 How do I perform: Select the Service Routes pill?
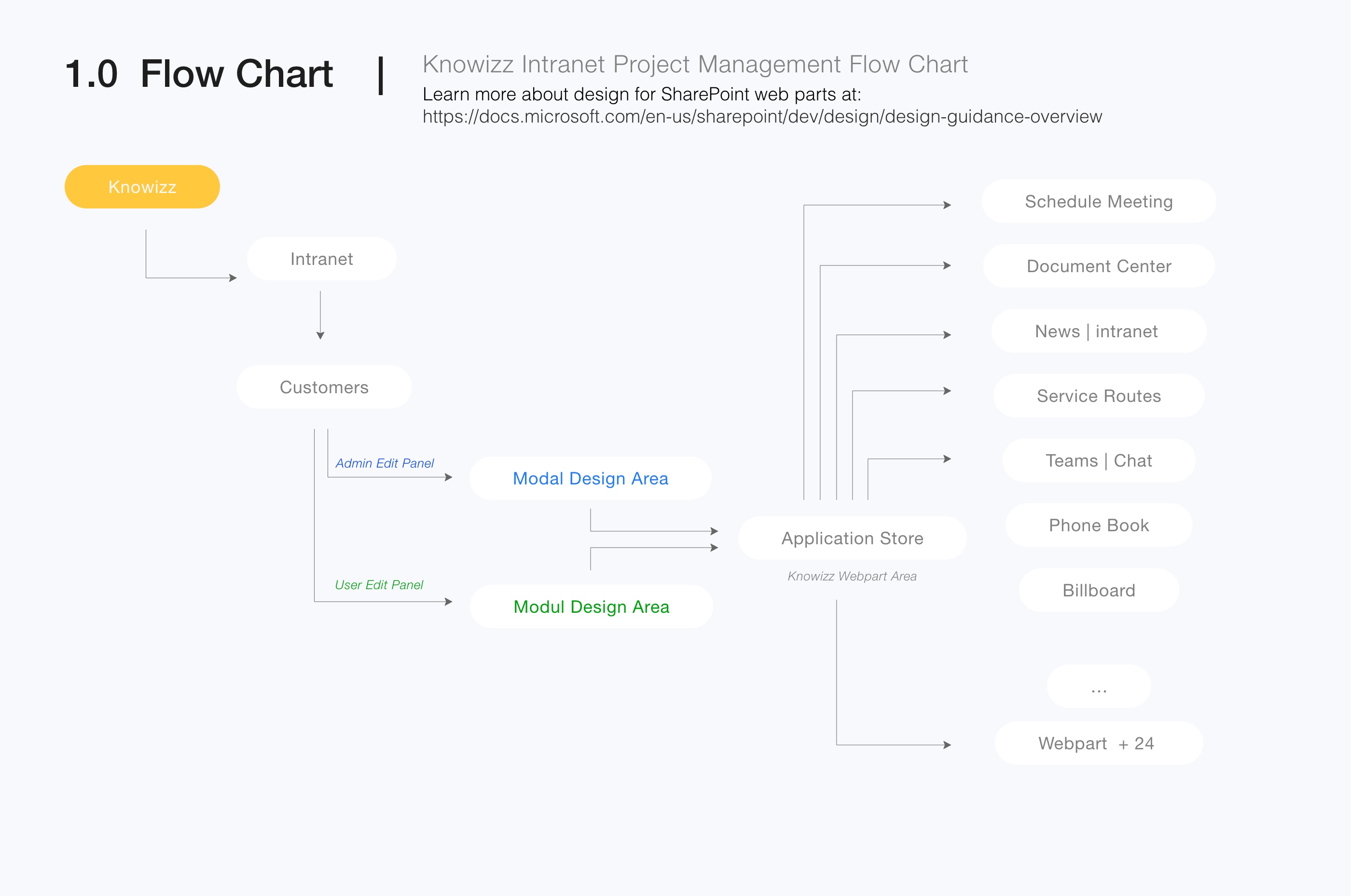click(x=1098, y=396)
